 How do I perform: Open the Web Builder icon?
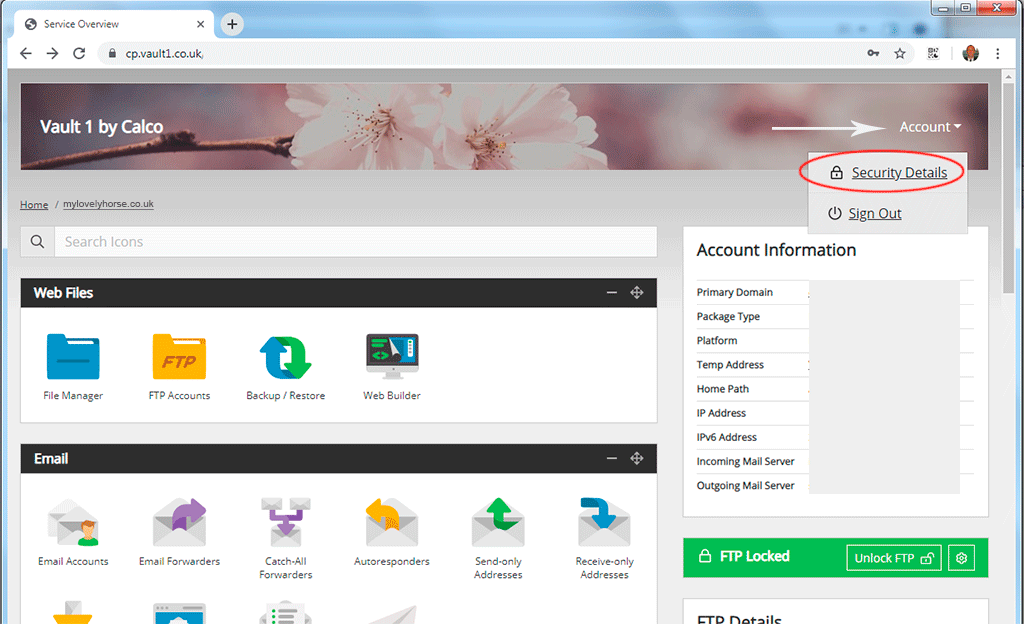pos(392,357)
